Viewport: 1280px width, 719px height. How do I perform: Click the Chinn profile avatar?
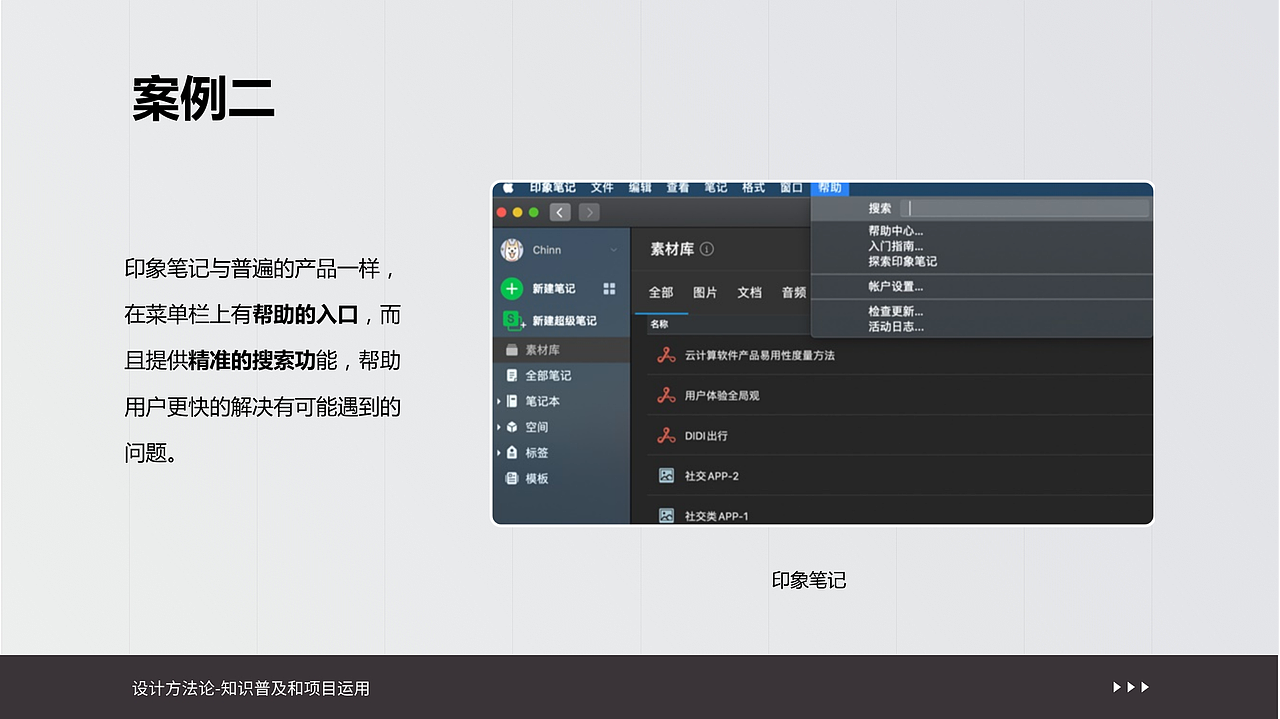point(511,249)
